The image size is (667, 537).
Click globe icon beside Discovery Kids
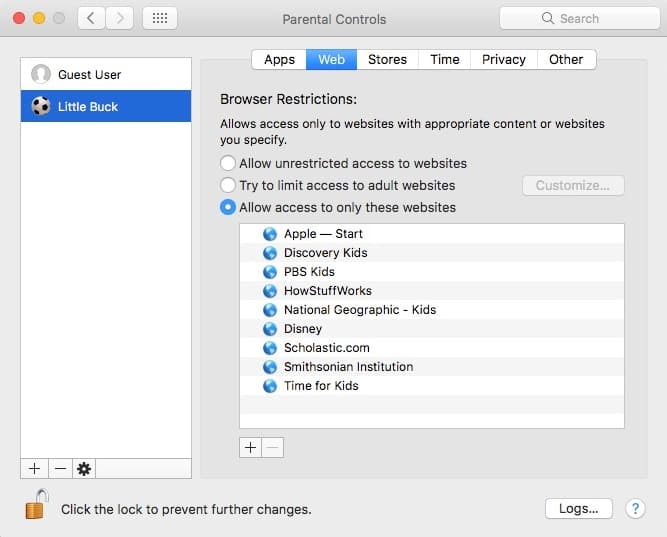(270, 253)
